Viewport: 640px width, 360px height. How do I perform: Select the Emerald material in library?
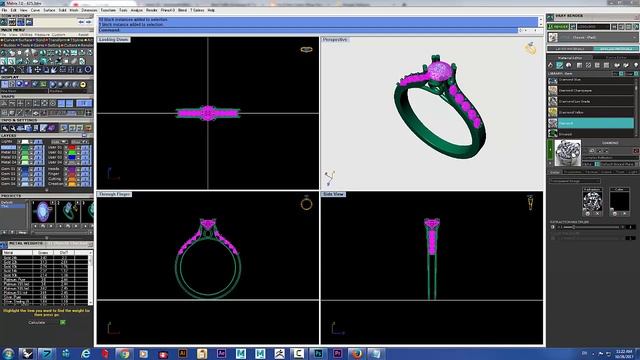click(591, 134)
